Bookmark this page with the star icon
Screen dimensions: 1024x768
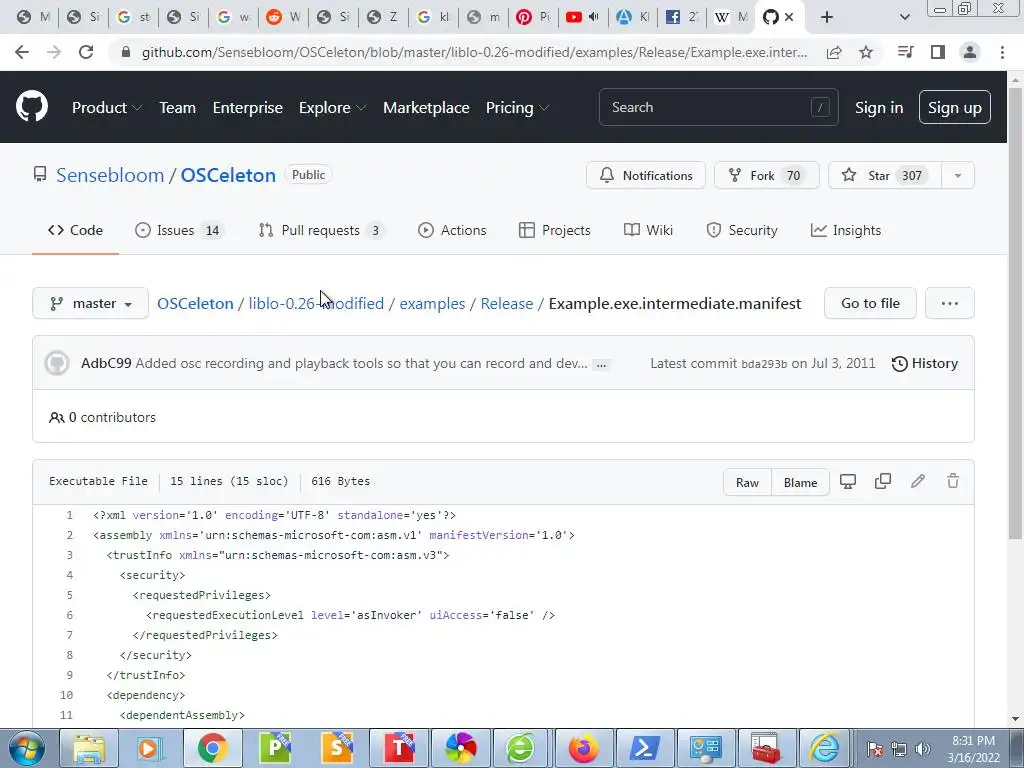[866, 52]
